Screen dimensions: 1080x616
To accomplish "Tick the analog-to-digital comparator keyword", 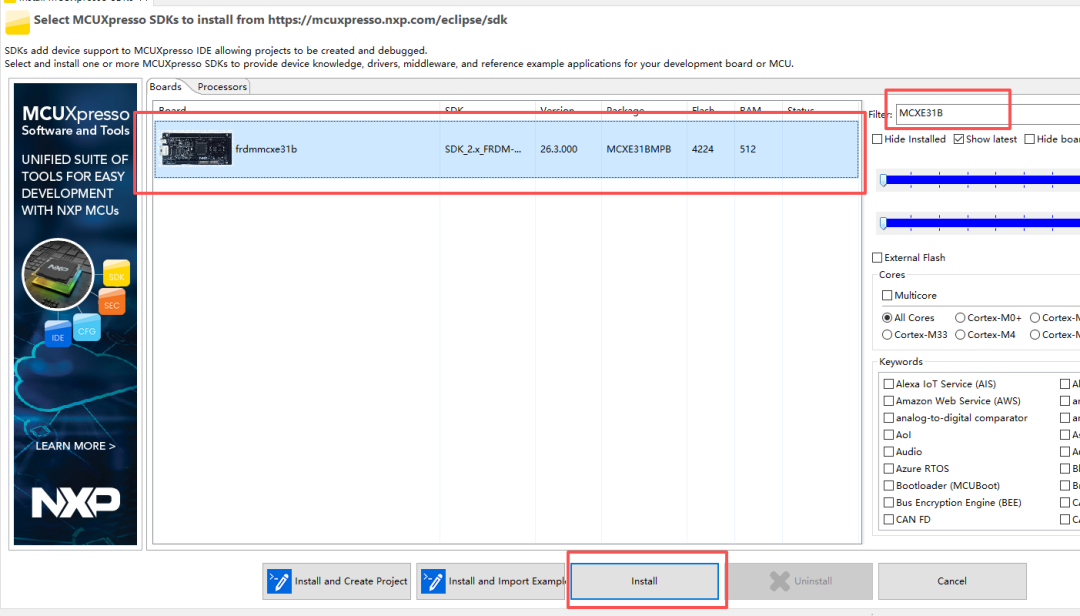I will pos(889,418).
